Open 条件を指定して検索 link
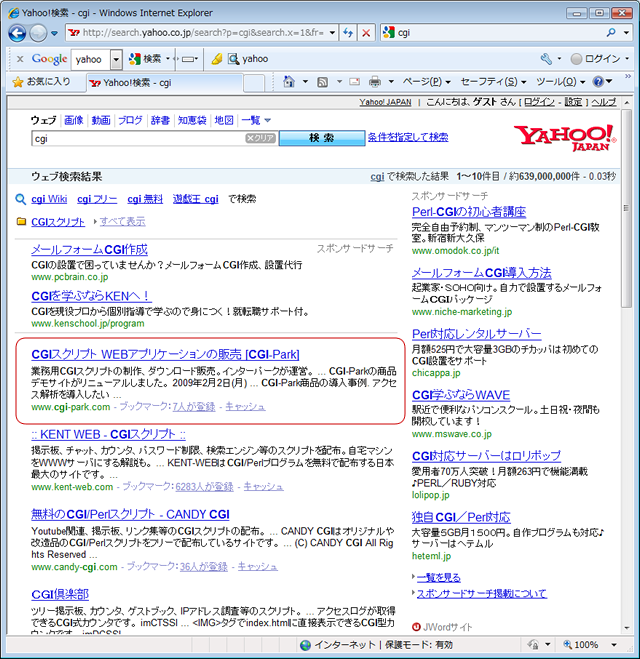640x659 pixels. 408,137
